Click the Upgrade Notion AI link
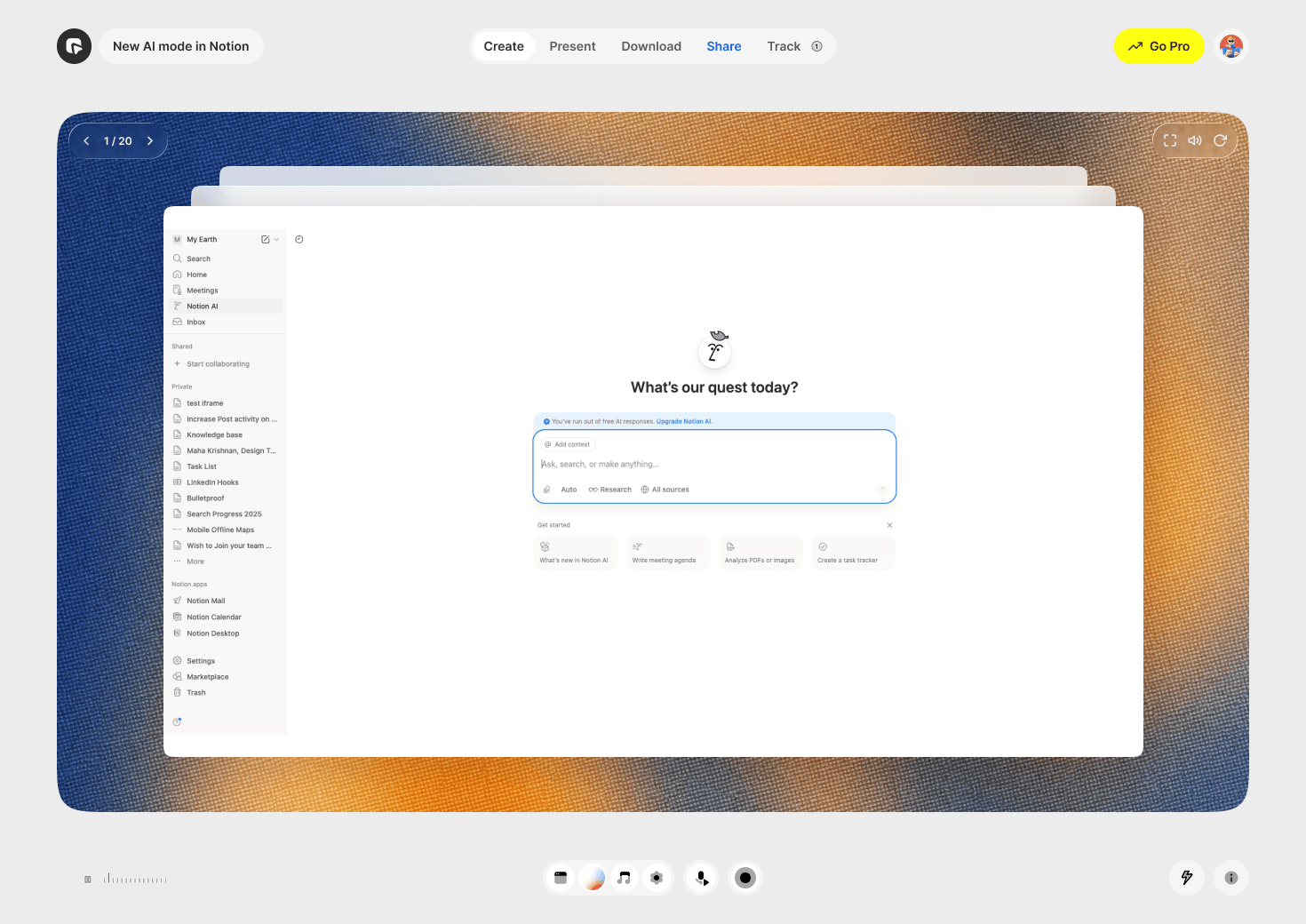The height and width of the screenshot is (924, 1306). tap(684, 422)
